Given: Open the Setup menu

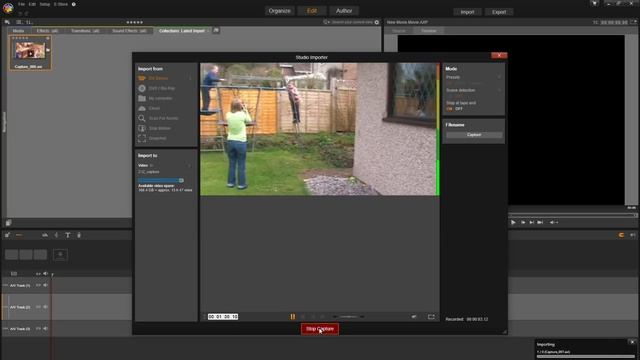Looking at the screenshot, I should pos(44,4).
